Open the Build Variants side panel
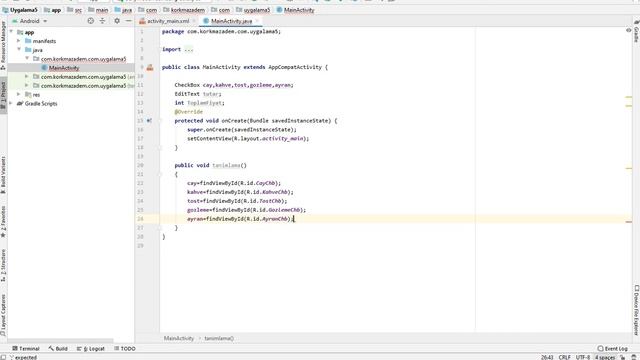This screenshot has height=360, width=640. (3, 175)
